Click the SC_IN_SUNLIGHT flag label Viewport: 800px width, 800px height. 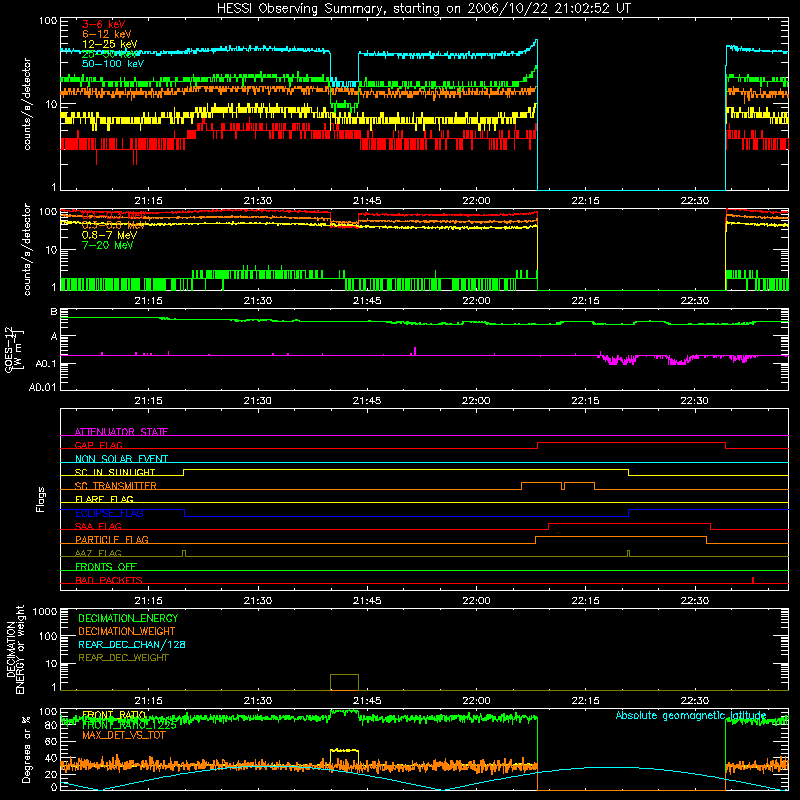pyautogui.click(x=115, y=472)
